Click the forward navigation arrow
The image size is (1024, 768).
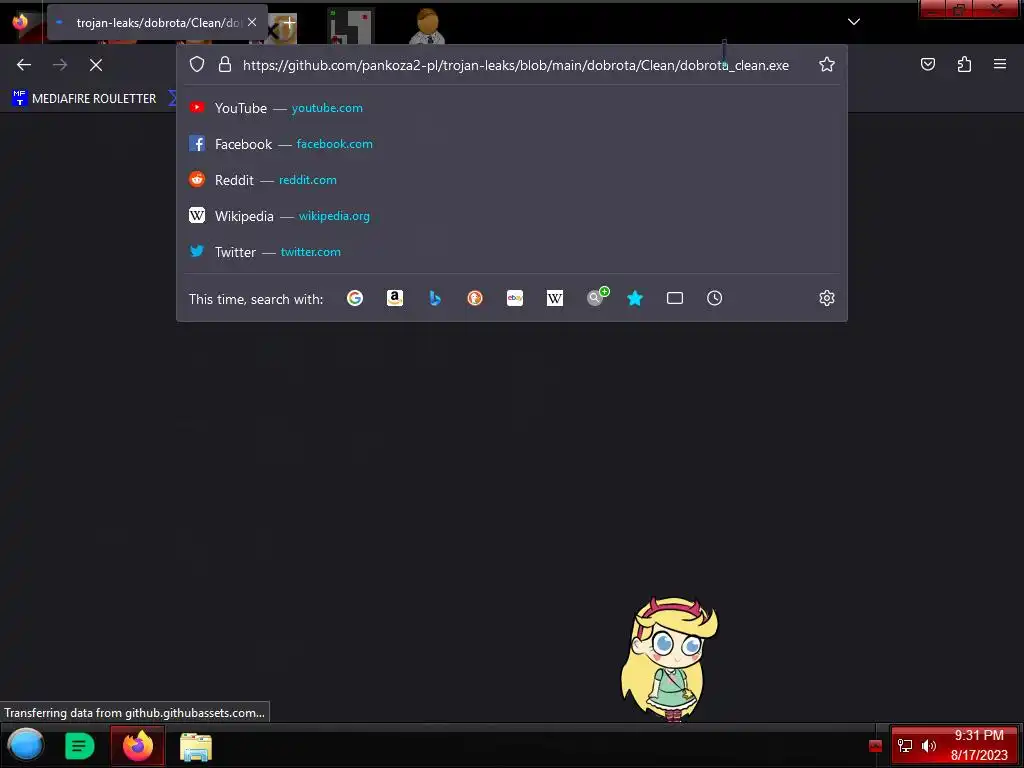tap(60, 65)
